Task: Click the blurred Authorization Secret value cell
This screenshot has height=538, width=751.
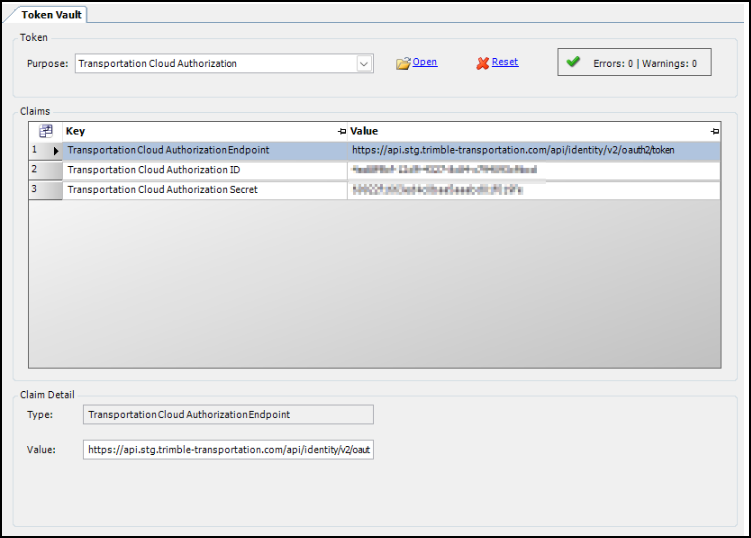Action: (534, 190)
